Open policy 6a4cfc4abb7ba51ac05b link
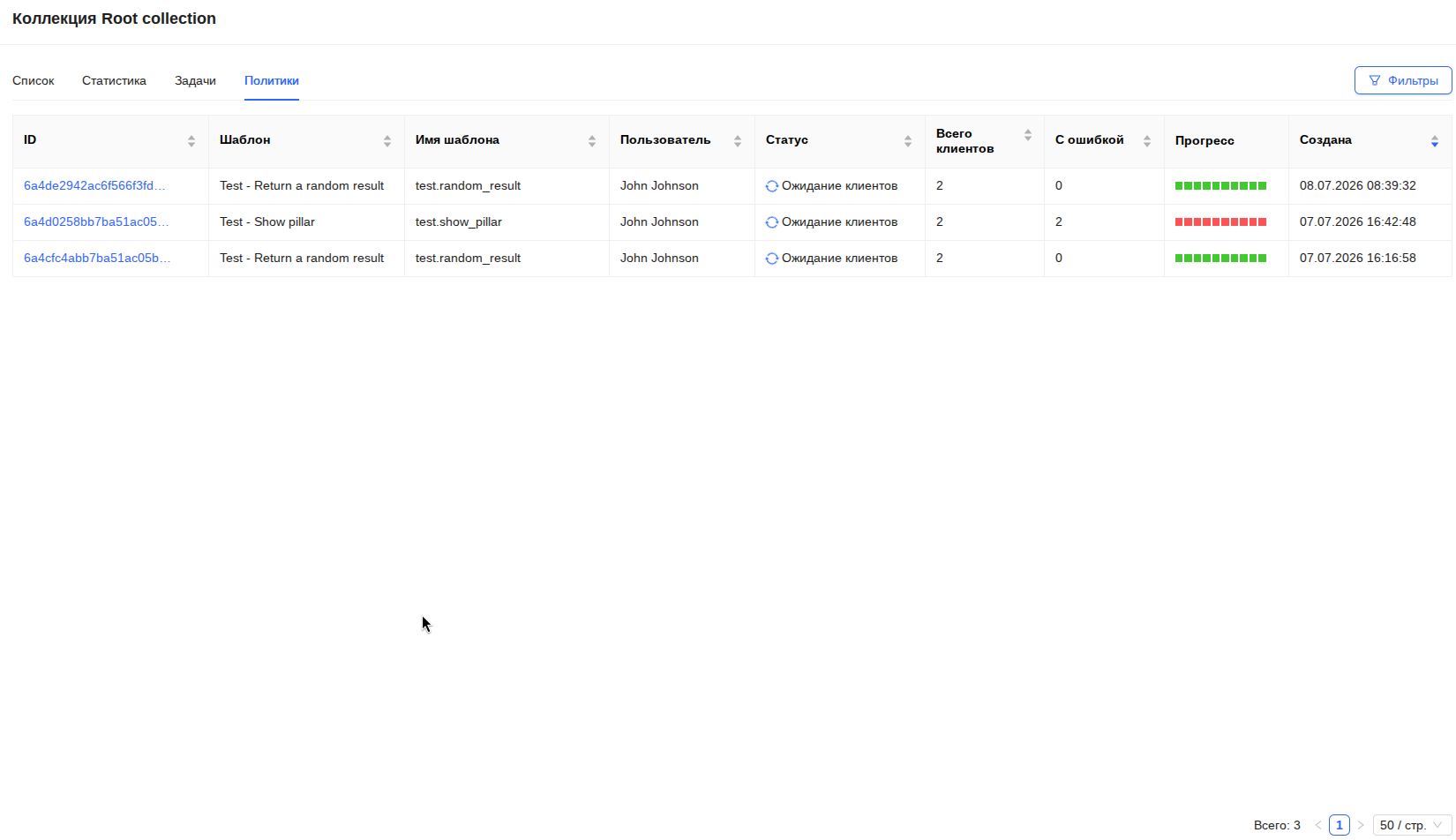 (97, 258)
